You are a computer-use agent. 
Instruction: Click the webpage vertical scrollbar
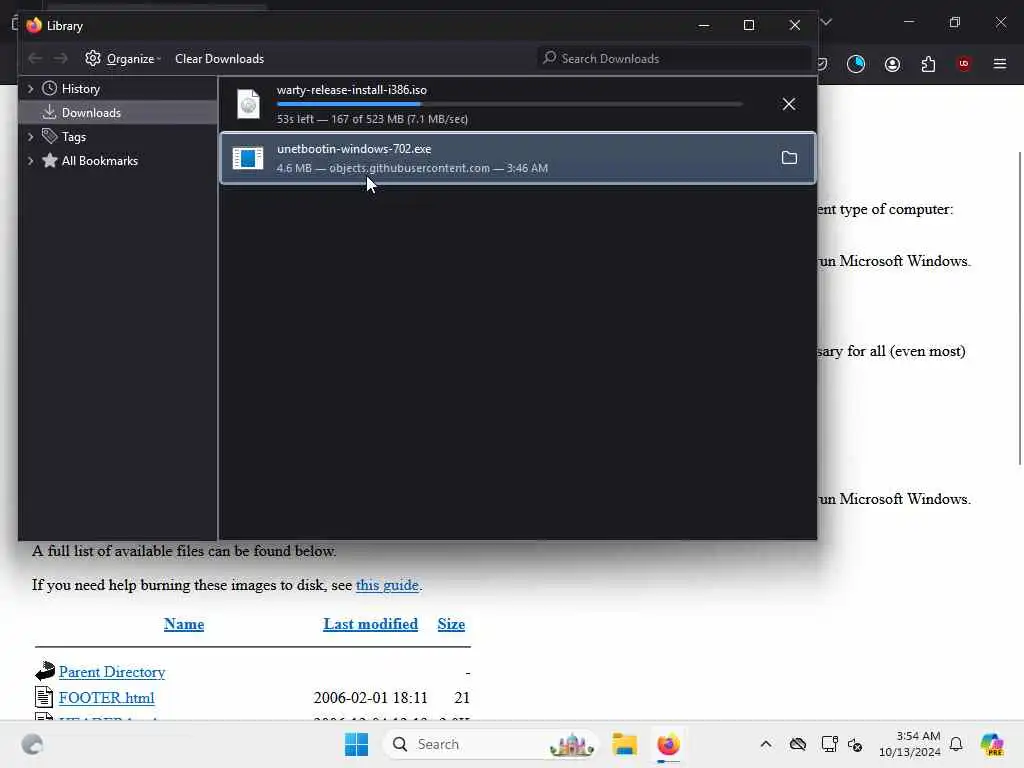point(1019,307)
